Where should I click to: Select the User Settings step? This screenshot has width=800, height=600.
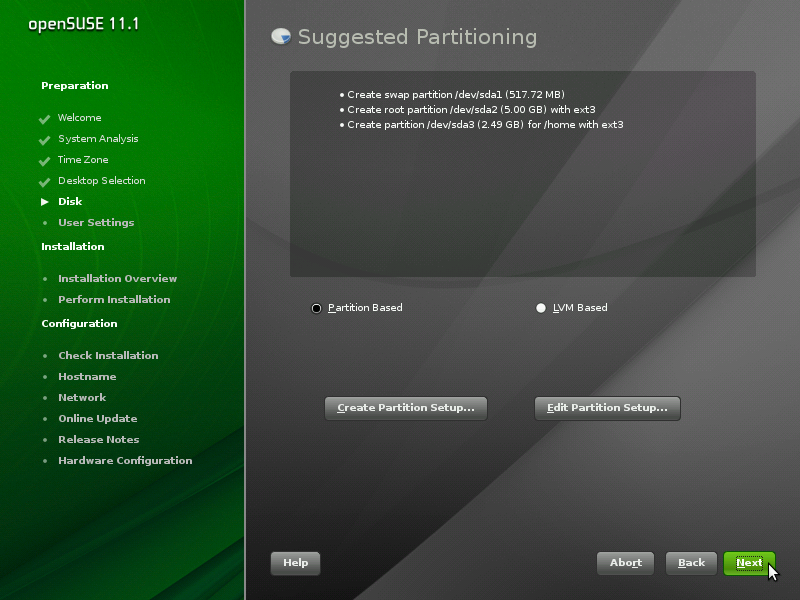[96, 222]
